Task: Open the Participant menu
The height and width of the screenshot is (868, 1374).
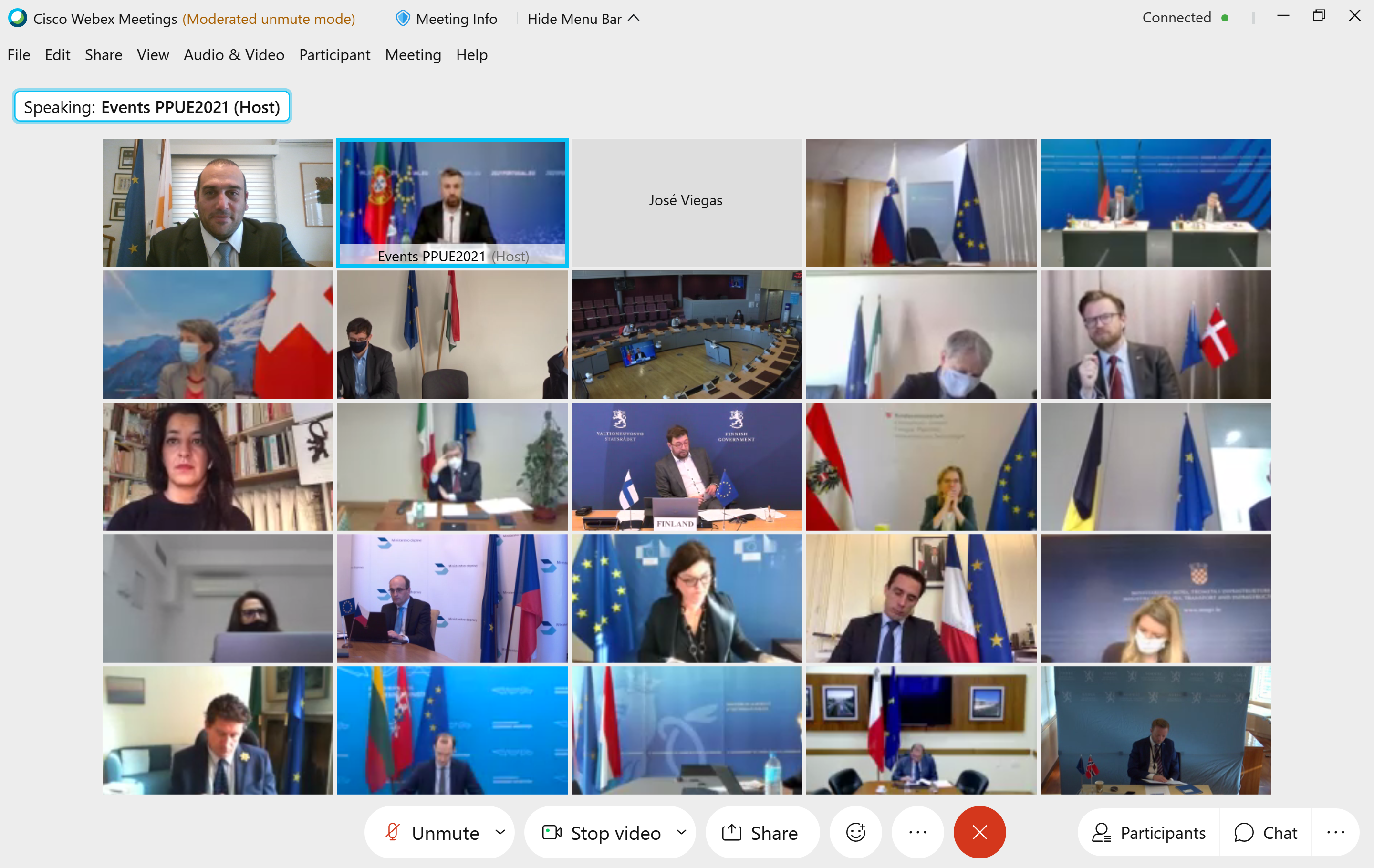Action: click(334, 55)
